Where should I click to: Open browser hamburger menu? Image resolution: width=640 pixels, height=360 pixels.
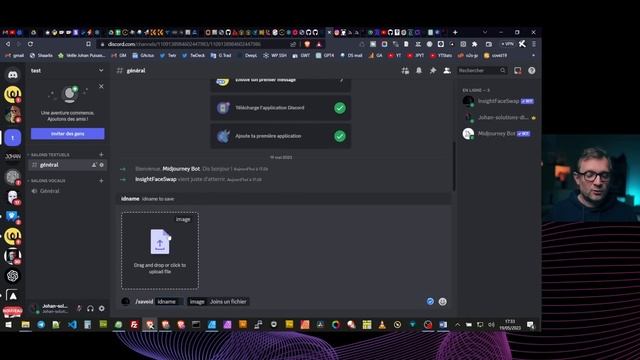[533, 44]
